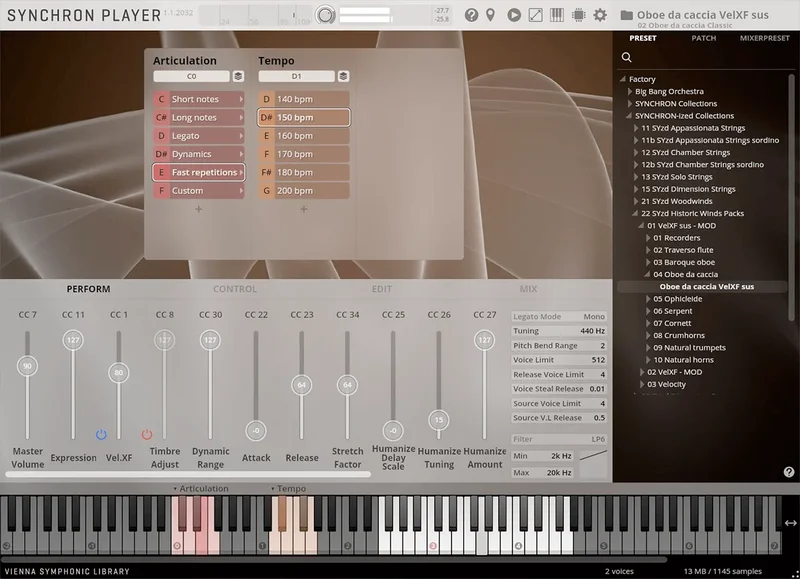Choose 150 bpm tempo slot

(304, 117)
